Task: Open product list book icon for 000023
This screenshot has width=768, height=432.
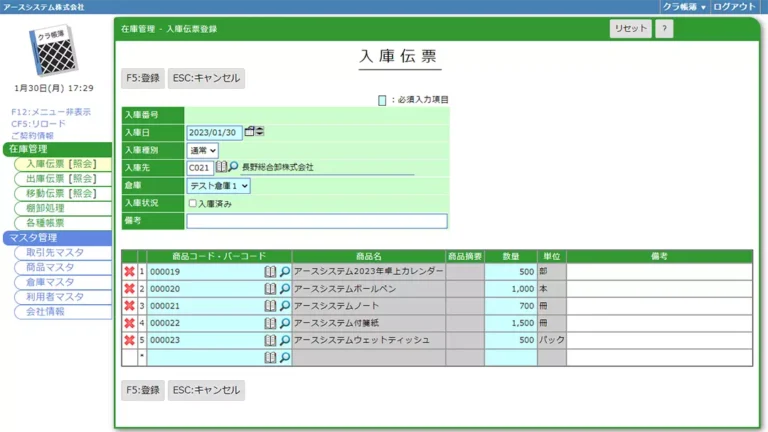Action: coord(270,340)
